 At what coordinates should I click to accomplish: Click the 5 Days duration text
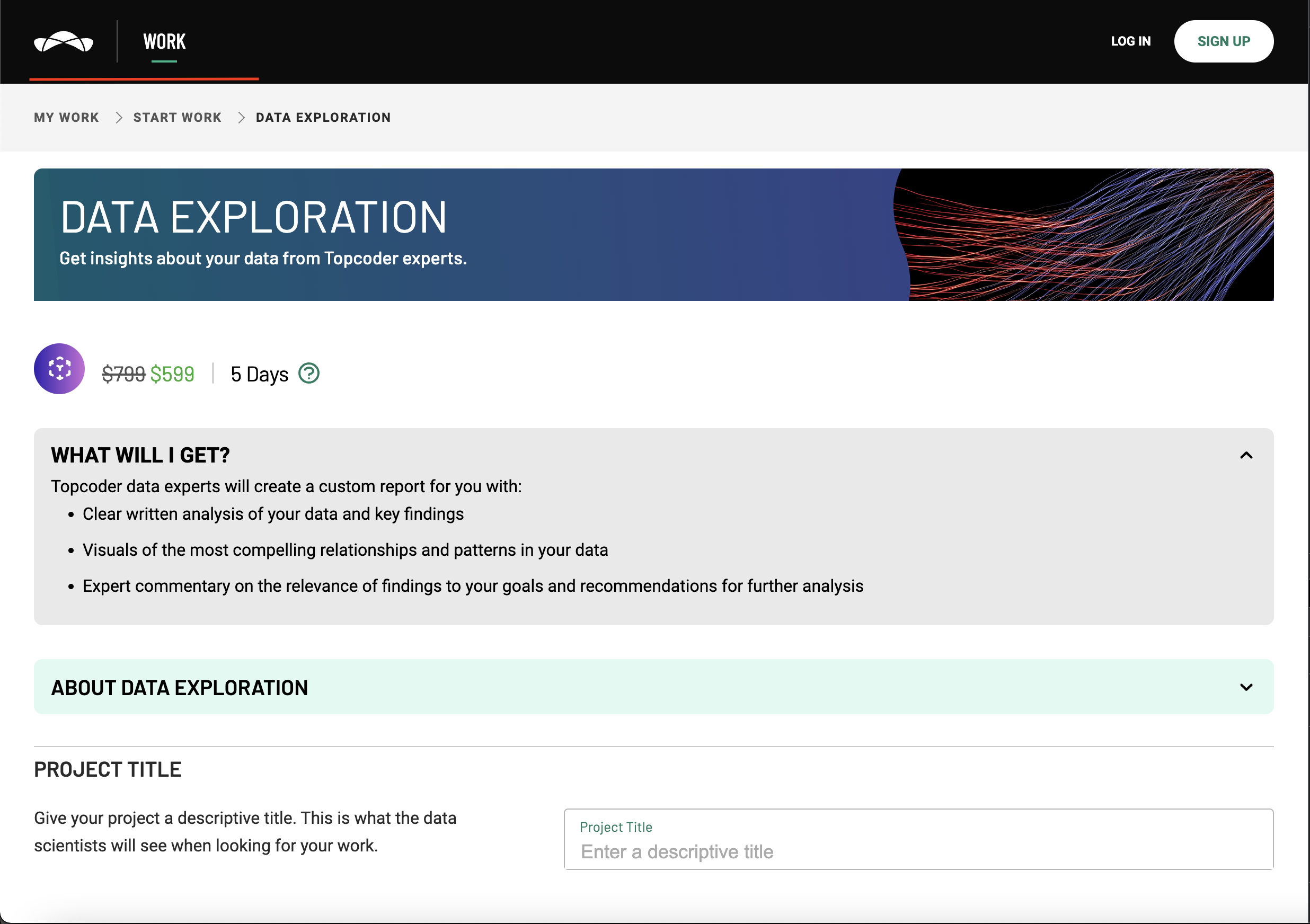259,374
